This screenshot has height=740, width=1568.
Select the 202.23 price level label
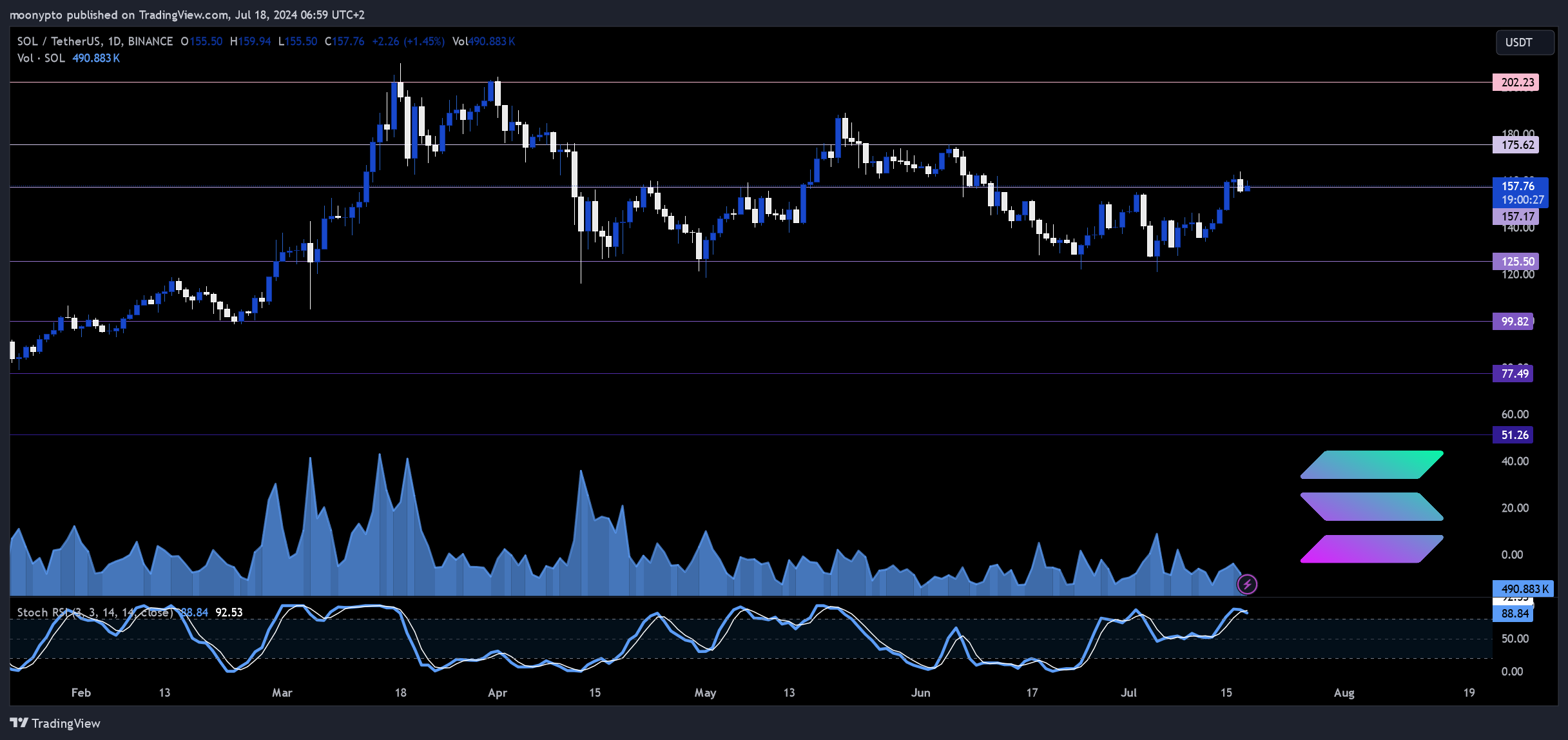tap(1515, 83)
